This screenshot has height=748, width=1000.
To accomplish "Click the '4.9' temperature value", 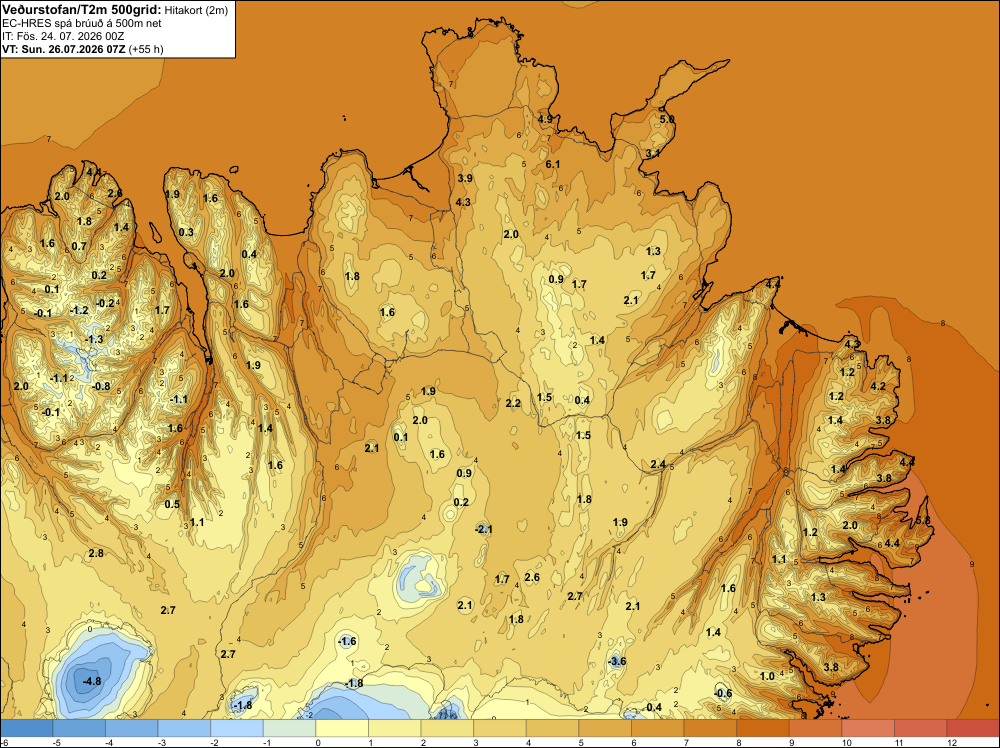I will pos(545,119).
